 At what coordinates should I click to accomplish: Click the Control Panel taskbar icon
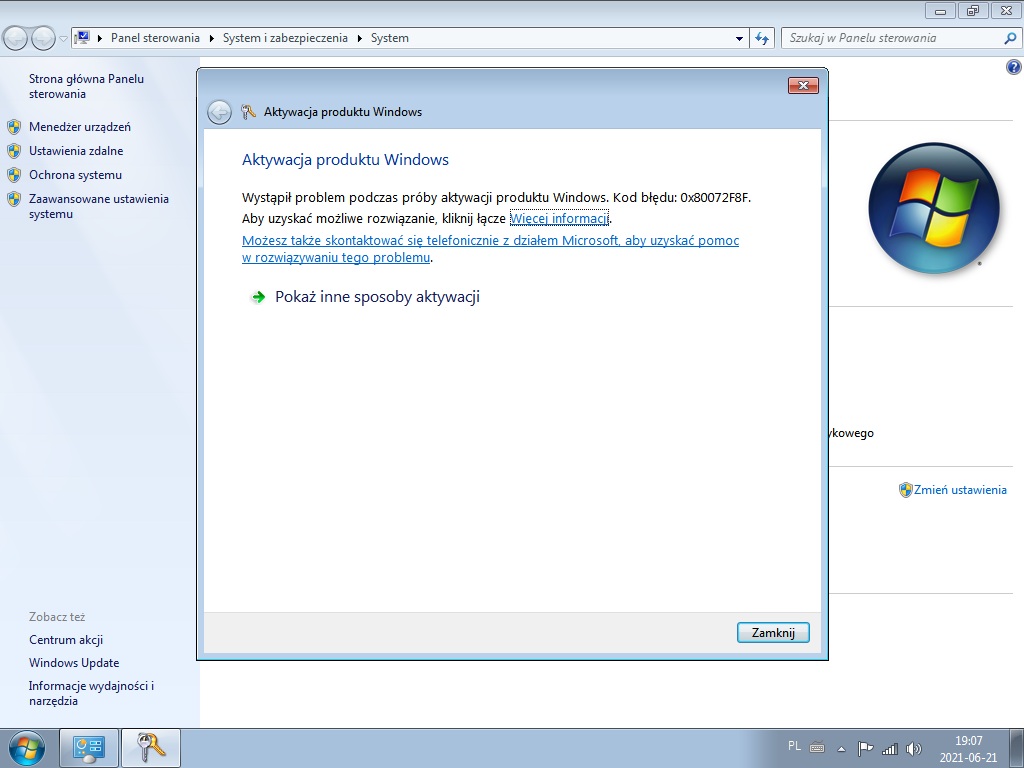coord(89,748)
